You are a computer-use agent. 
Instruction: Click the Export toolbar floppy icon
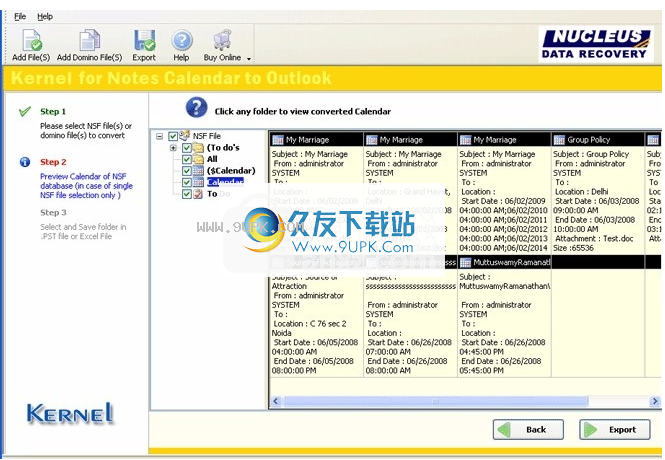click(x=144, y=40)
